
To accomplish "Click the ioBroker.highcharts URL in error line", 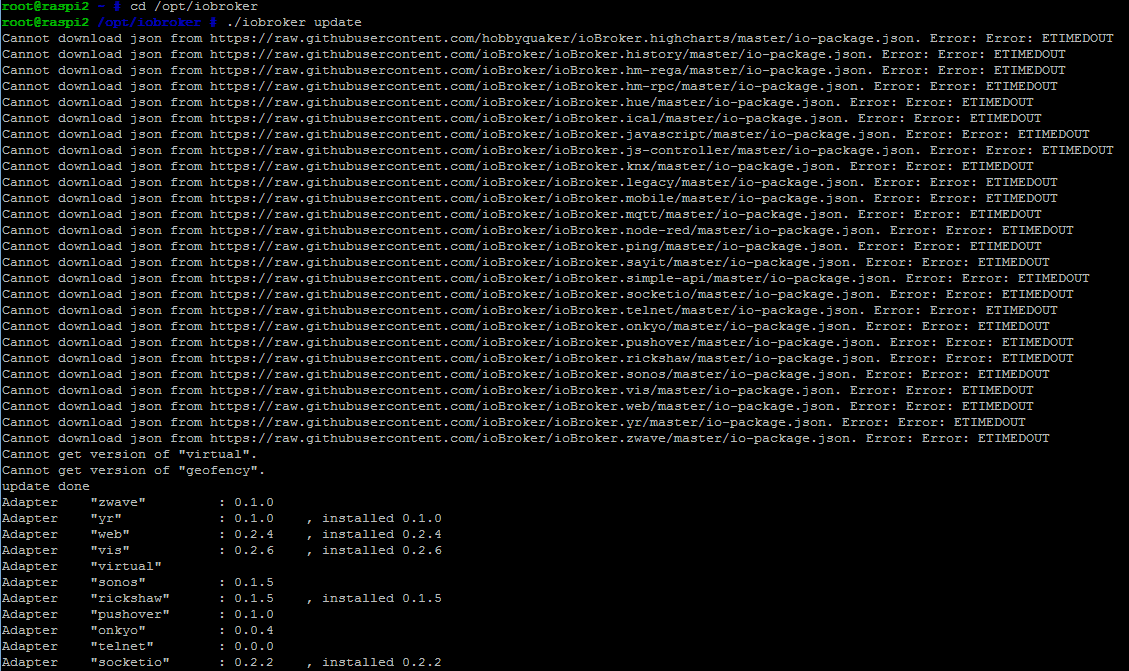I will click(562, 38).
